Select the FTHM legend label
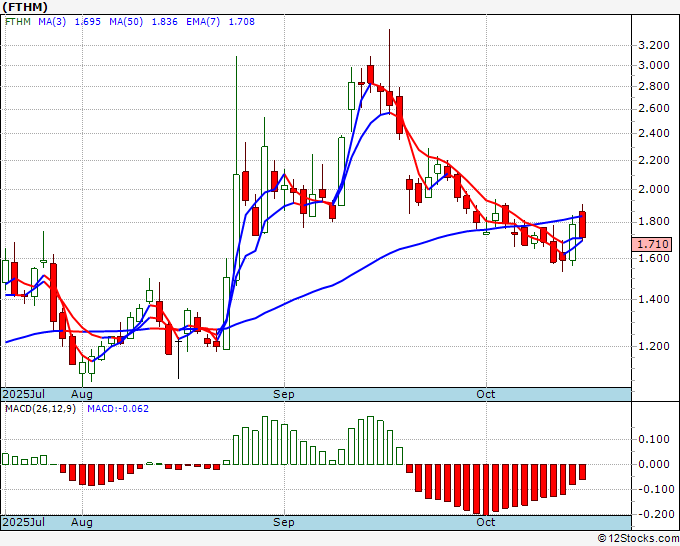This screenshot has height=546, width=680. (x=17, y=22)
